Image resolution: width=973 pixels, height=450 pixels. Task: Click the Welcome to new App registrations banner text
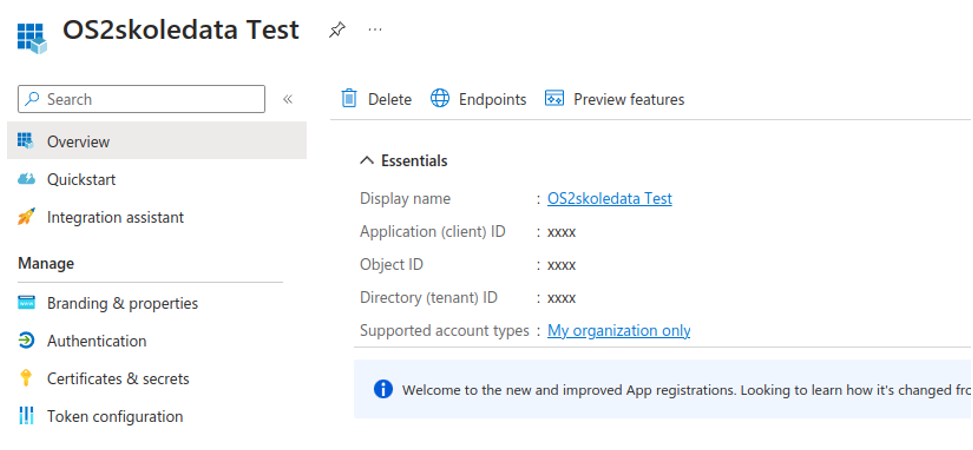coord(686,390)
